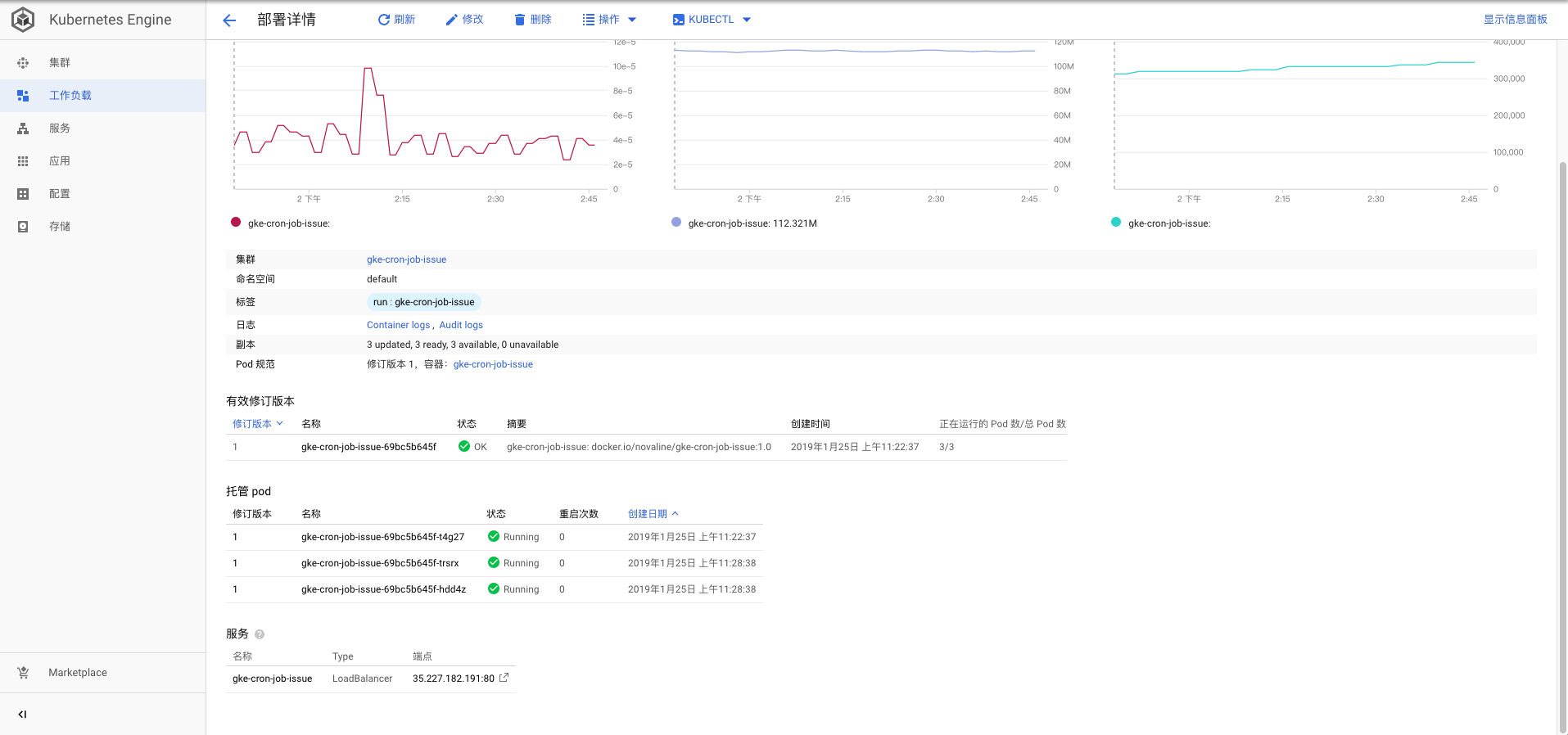Open pod gke-cron-job-issue-69bc5b645f-trsrx
Viewport: 1568px width, 735px height.
380,563
